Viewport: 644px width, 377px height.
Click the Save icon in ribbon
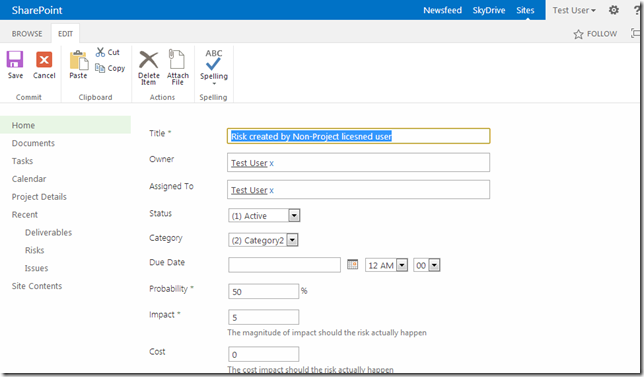[15, 60]
